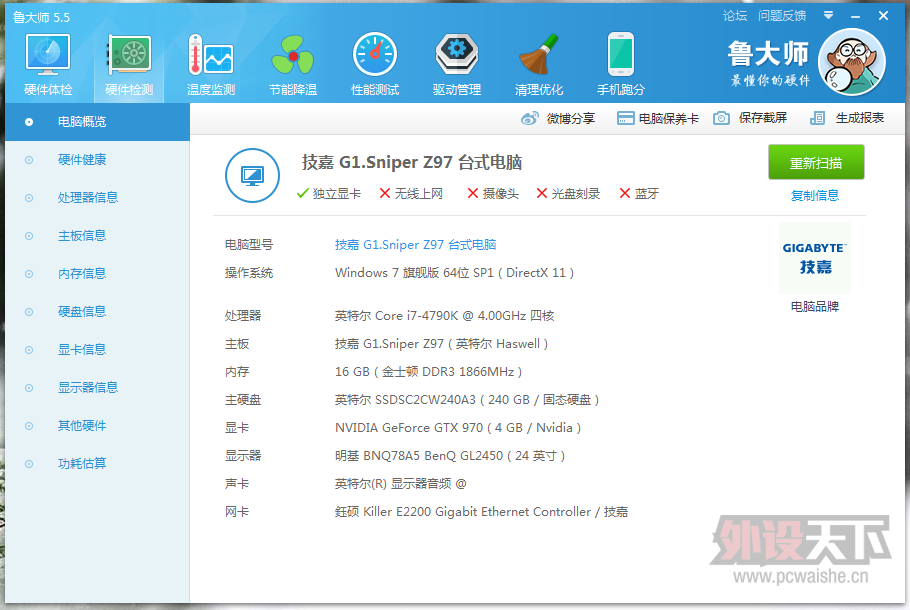Click the 16 GB 金士顿 DDR3 memory value
This screenshot has height=610, width=910.
tap(428, 372)
